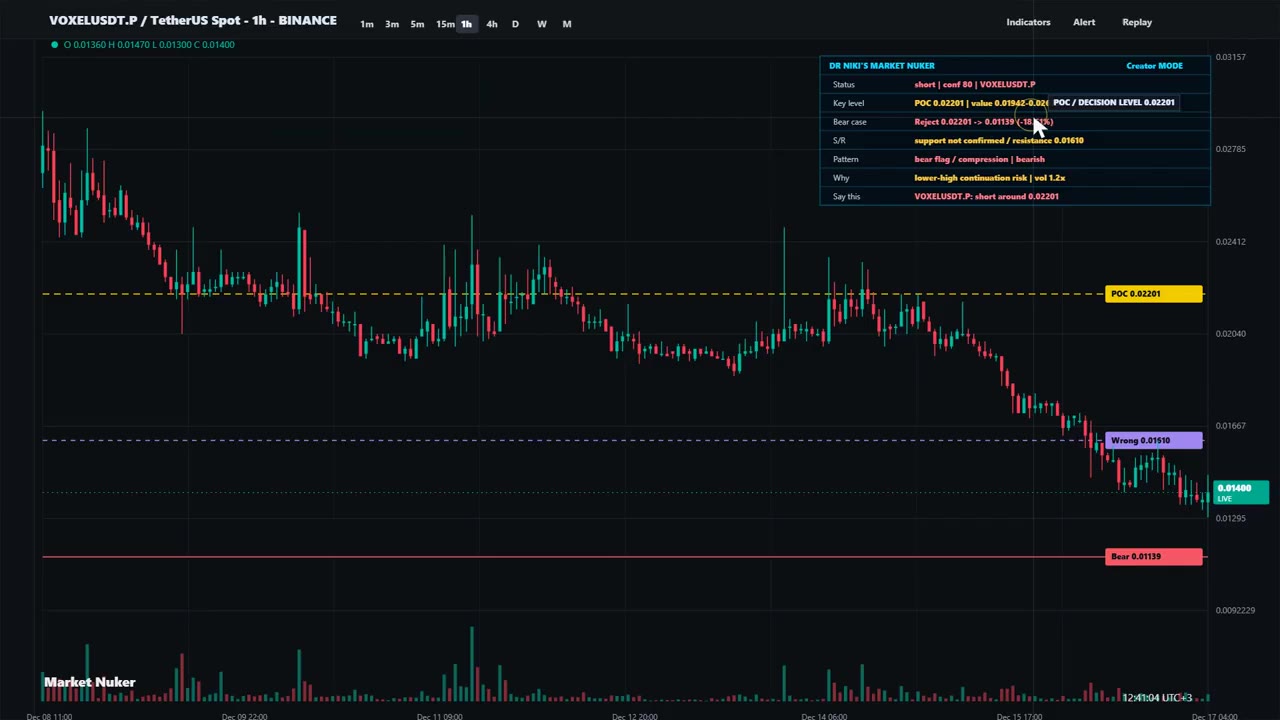Viewport: 1280px width, 720px height.
Task: Switch to the daily D timeframe
Action: 515,24
